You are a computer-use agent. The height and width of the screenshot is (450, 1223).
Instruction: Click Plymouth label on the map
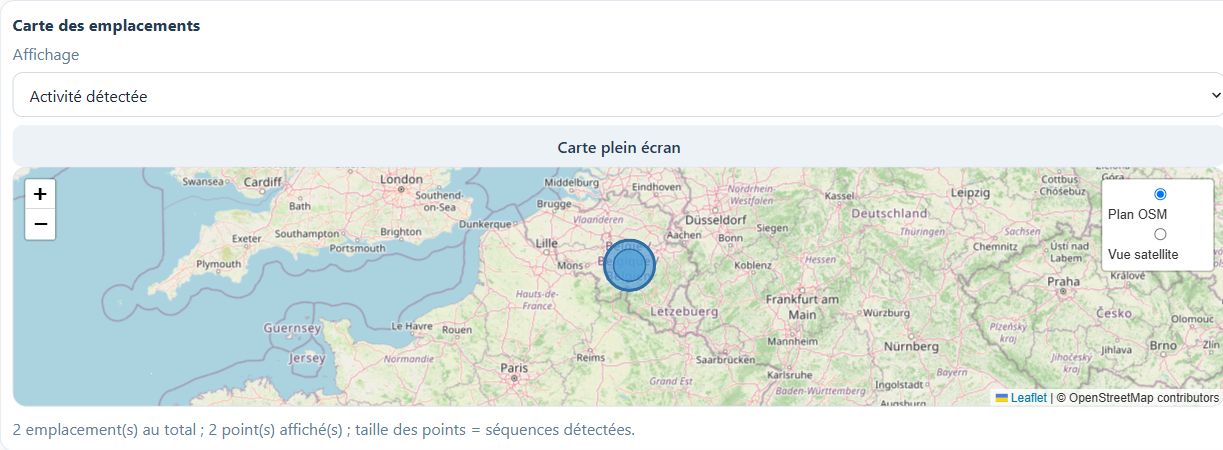point(218,265)
